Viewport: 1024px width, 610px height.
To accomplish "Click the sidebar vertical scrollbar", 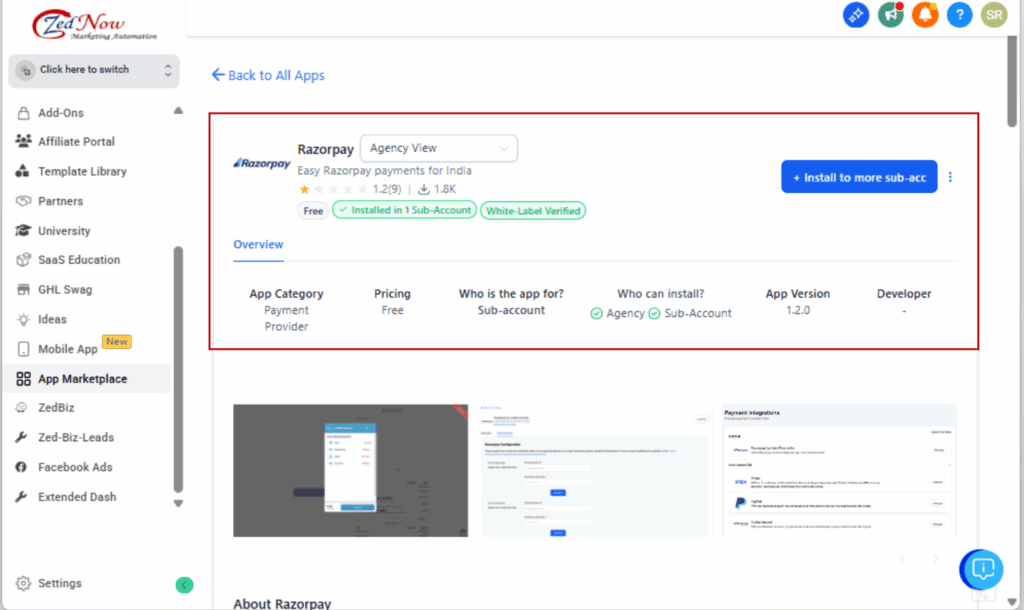I will coord(178,369).
